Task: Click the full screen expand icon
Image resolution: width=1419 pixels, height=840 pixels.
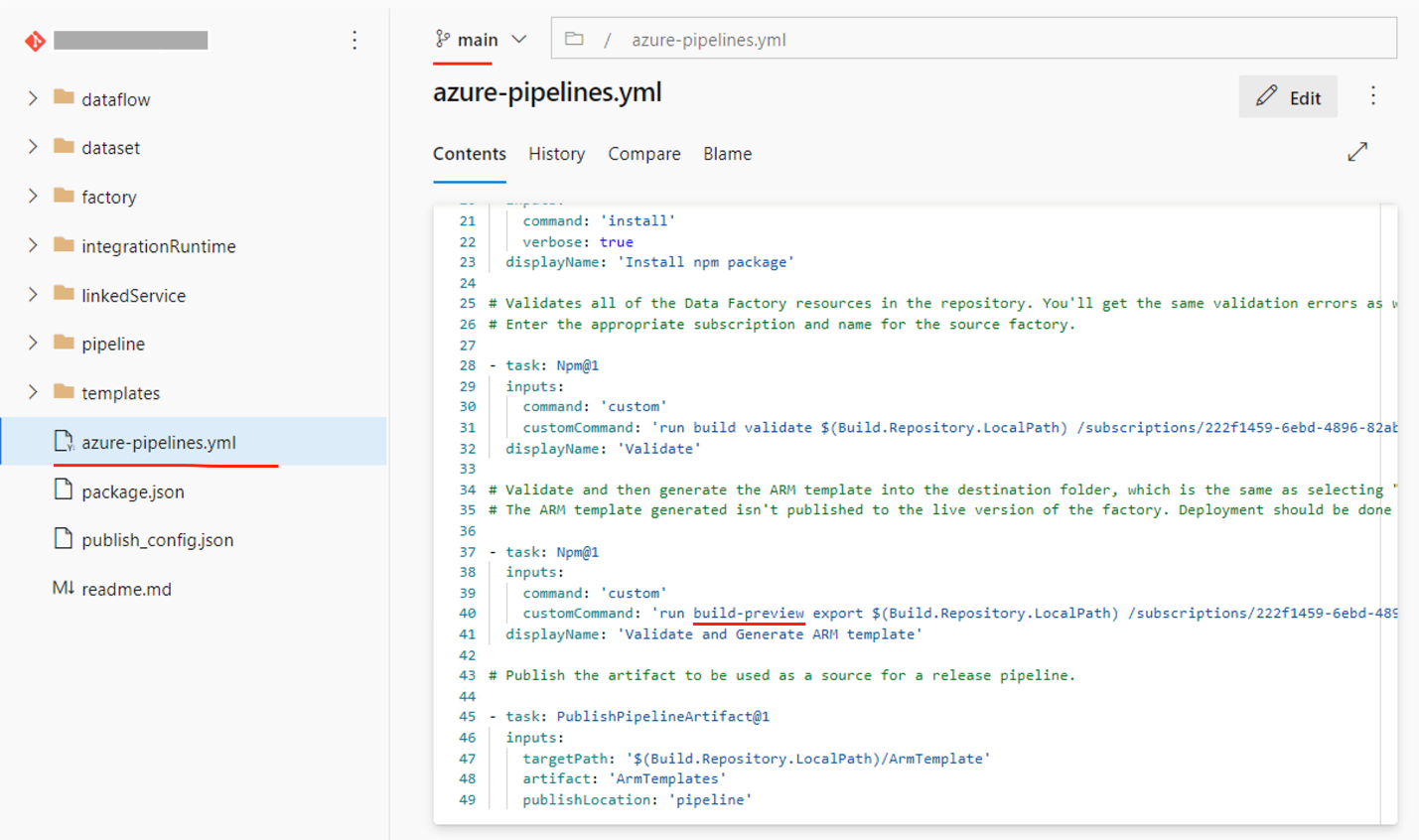Action: [1357, 152]
